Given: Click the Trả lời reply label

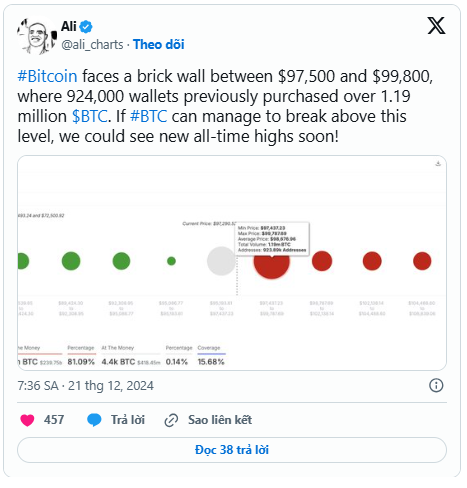Looking at the screenshot, I should [x=128, y=420].
